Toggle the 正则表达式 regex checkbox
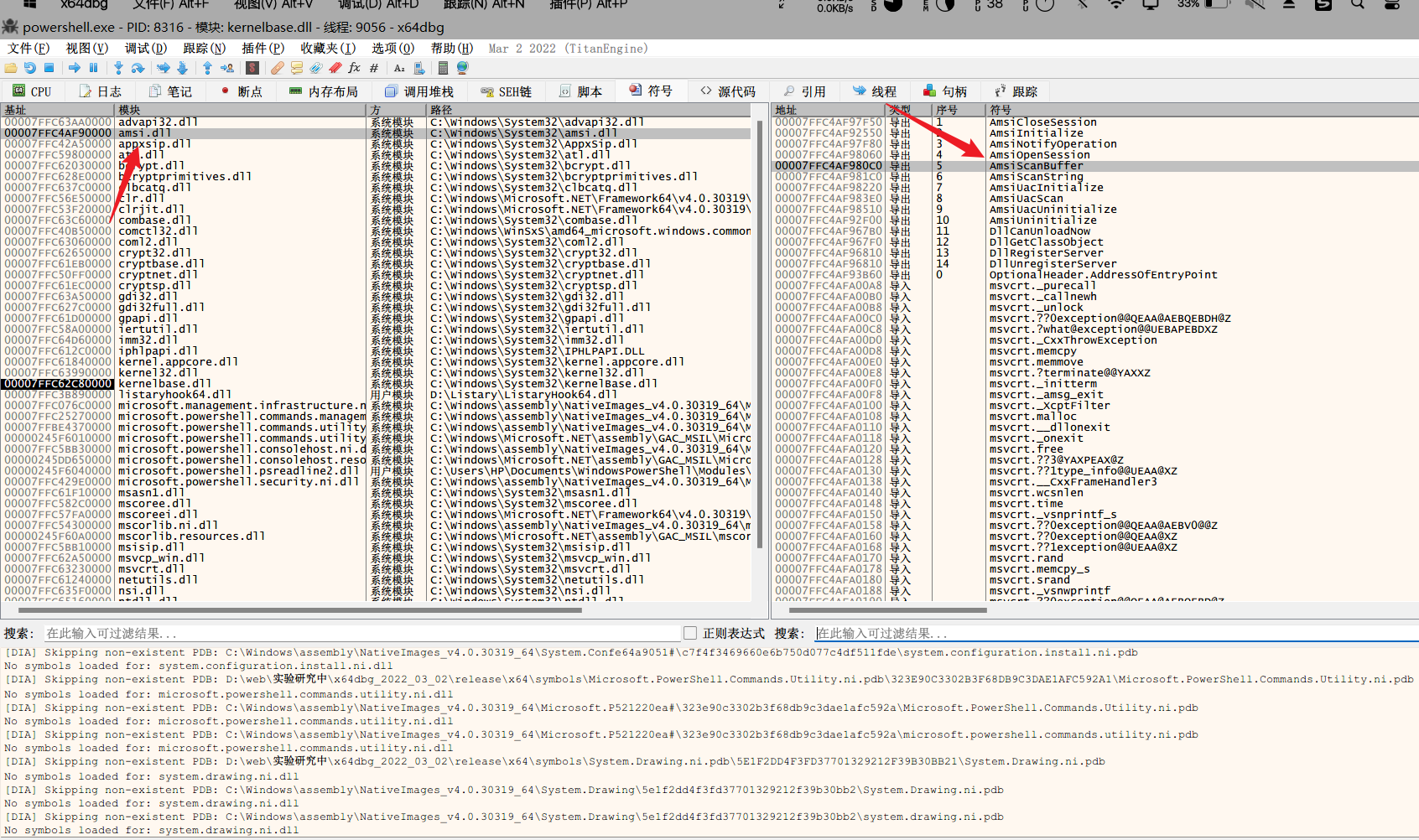 [x=690, y=633]
